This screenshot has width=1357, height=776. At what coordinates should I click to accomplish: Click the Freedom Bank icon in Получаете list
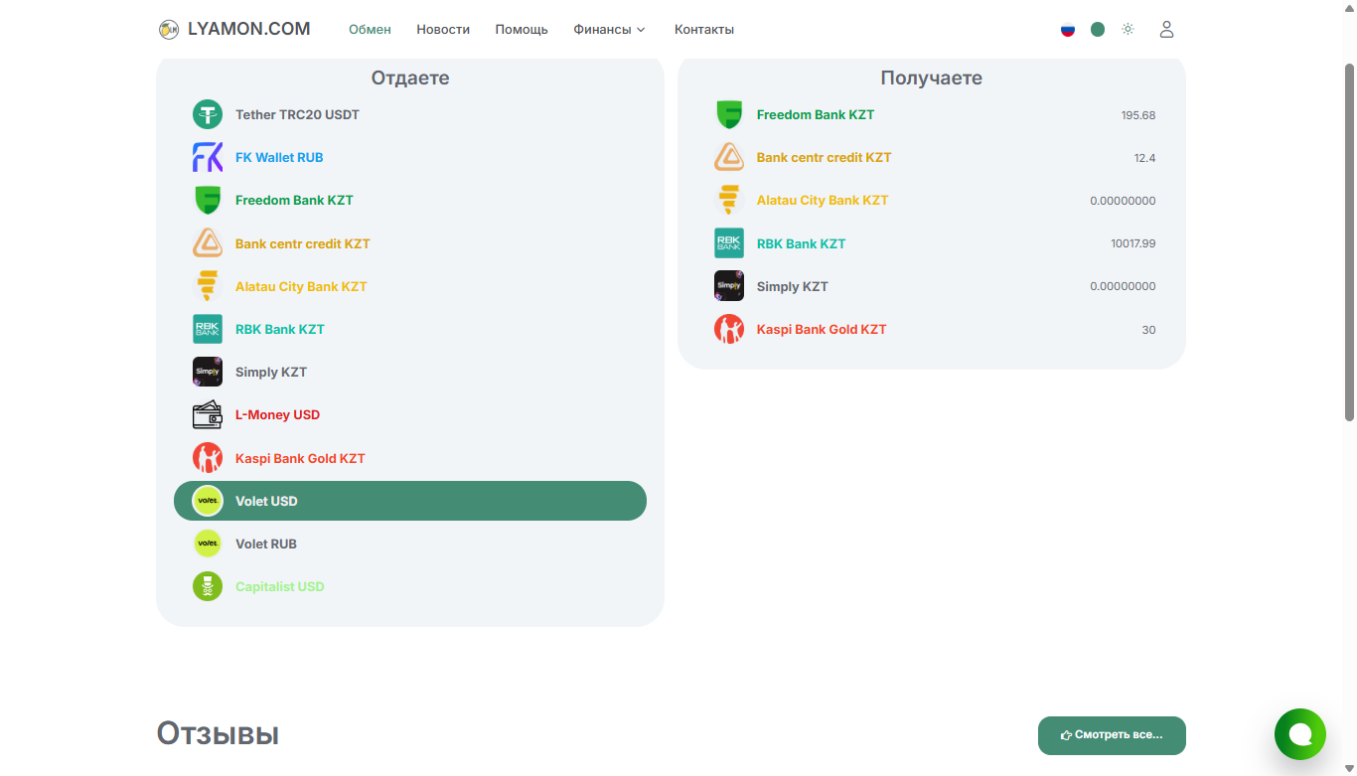click(729, 115)
